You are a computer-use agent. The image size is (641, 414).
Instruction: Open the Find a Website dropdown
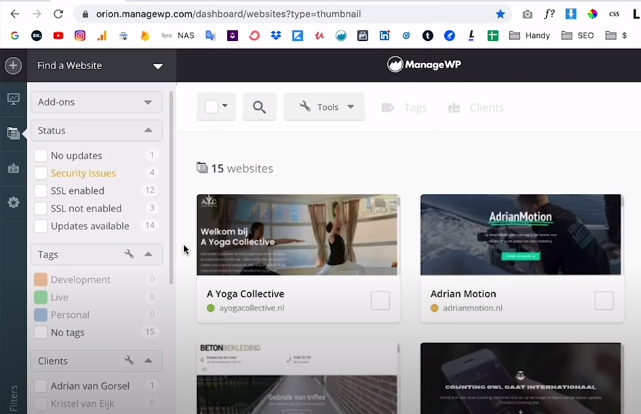[x=100, y=66]
